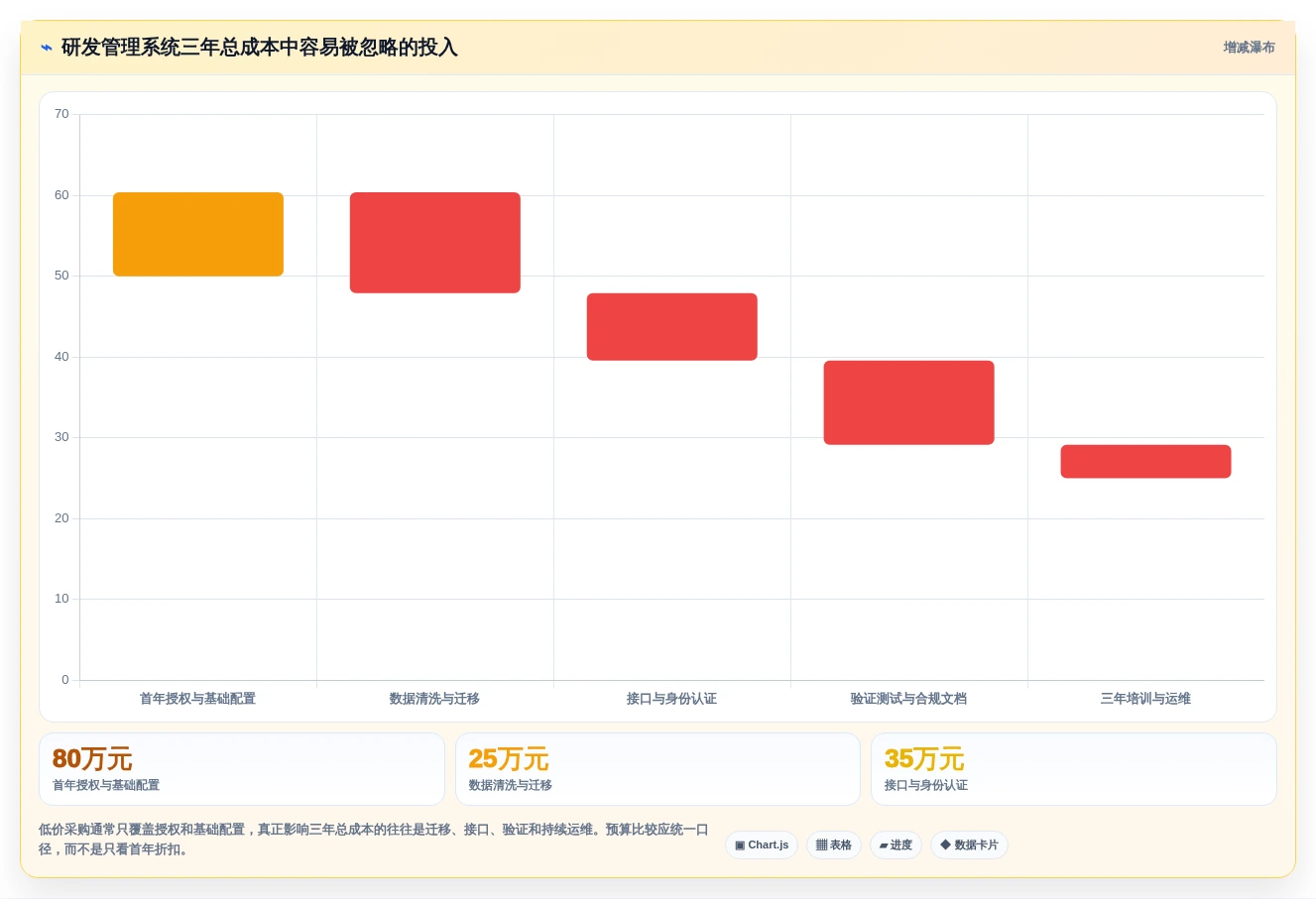Open the 80万元 首年授权与基础配置 card
Viewport: 1316px width, 899px height.
242,769
